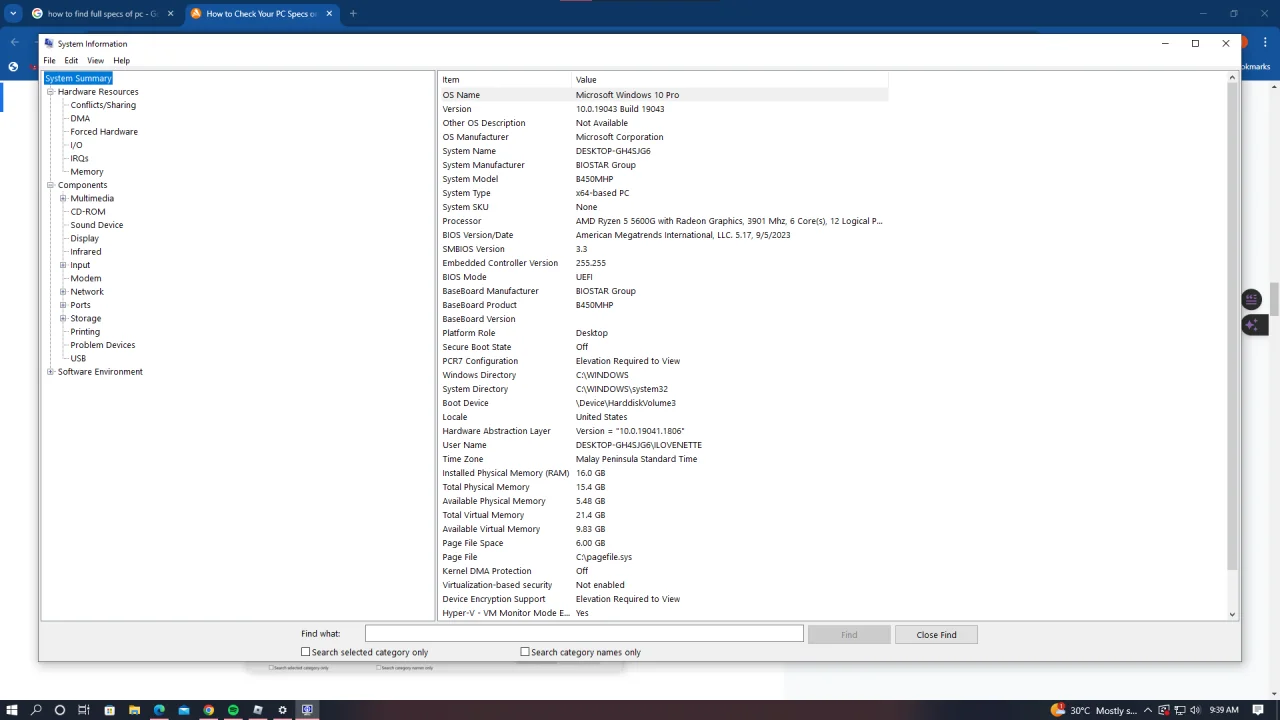Image resolution: width=1280 pixels, height=720 pixels.
Task: Select System Summary in the tree
Action: [x=78, y=78]
